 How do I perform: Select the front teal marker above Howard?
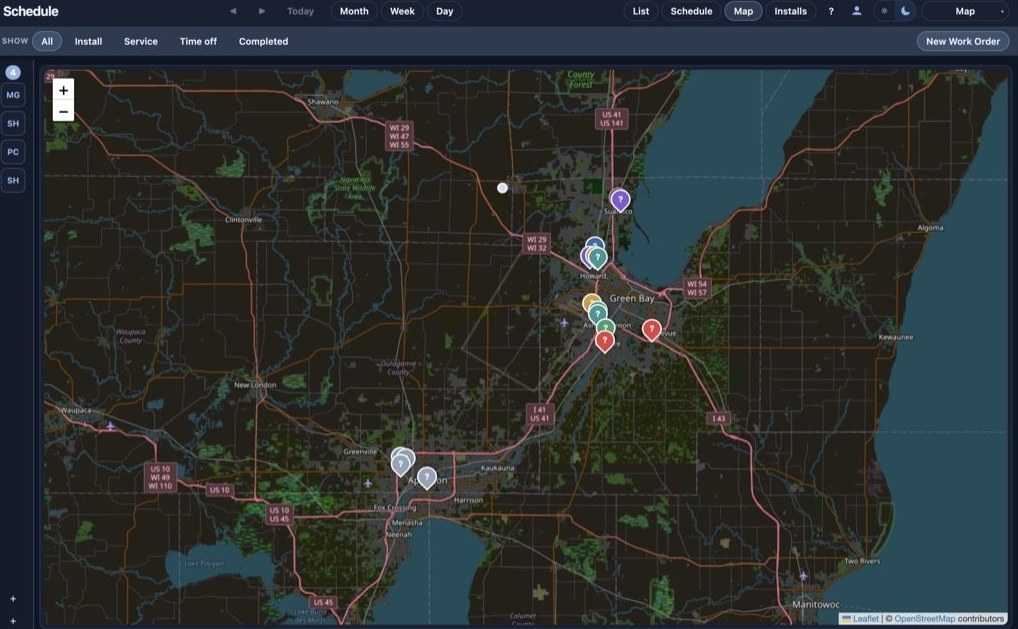(597, 258)
